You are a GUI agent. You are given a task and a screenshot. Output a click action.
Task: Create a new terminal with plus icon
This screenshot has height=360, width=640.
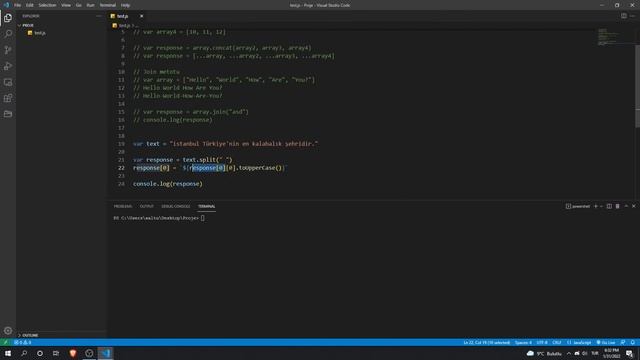pos(596,206)
